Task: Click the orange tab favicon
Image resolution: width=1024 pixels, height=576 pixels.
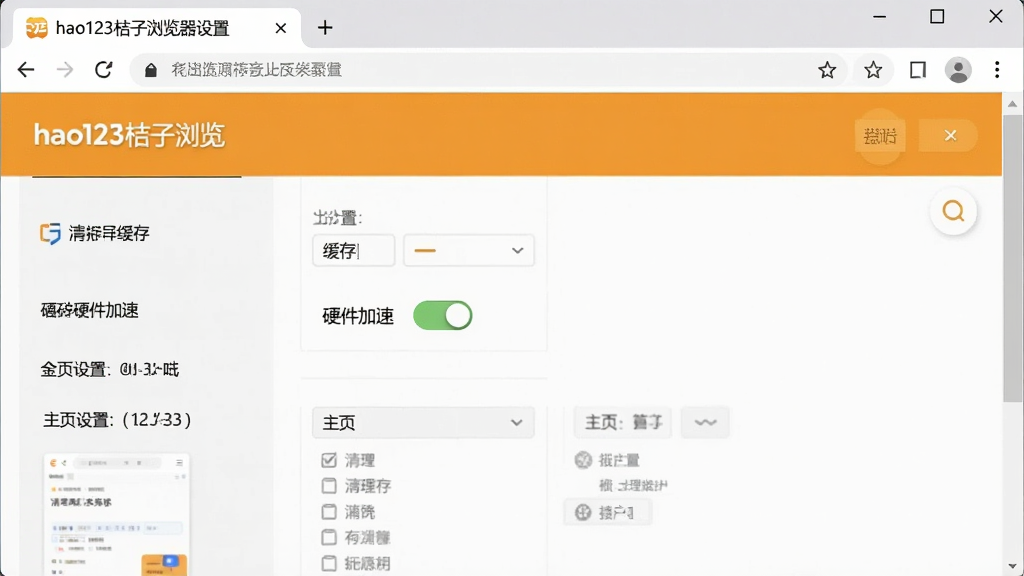Action: (37, 28)
